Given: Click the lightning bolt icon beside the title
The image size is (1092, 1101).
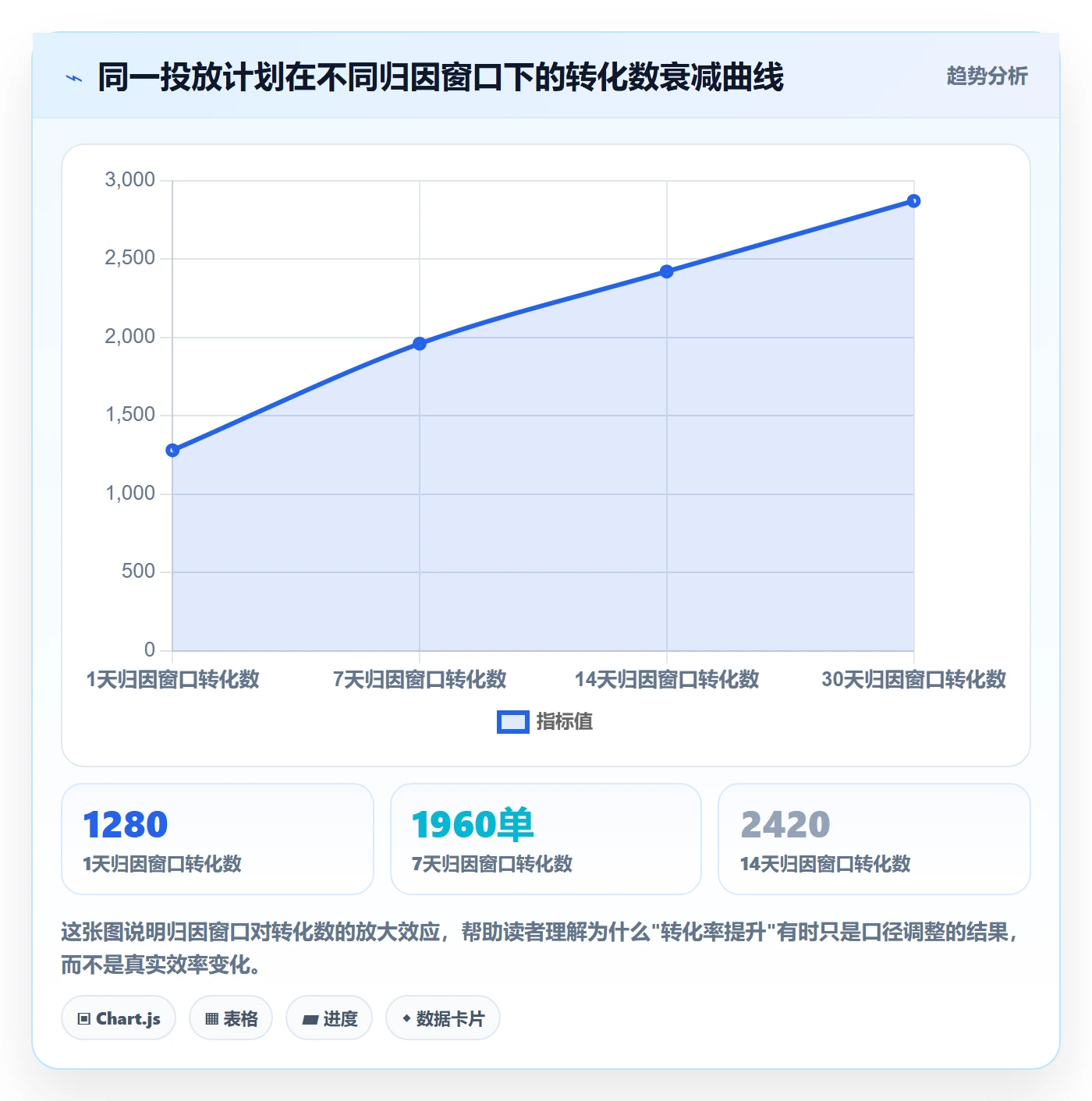Looking at the screenshot, I should point(73,78).
